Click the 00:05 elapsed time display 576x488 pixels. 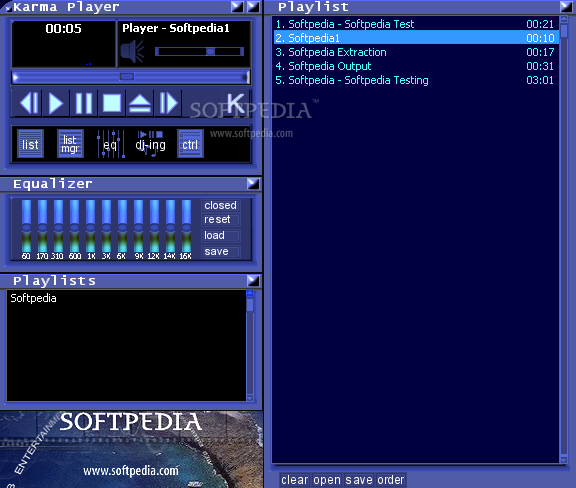tap(64, 29)
